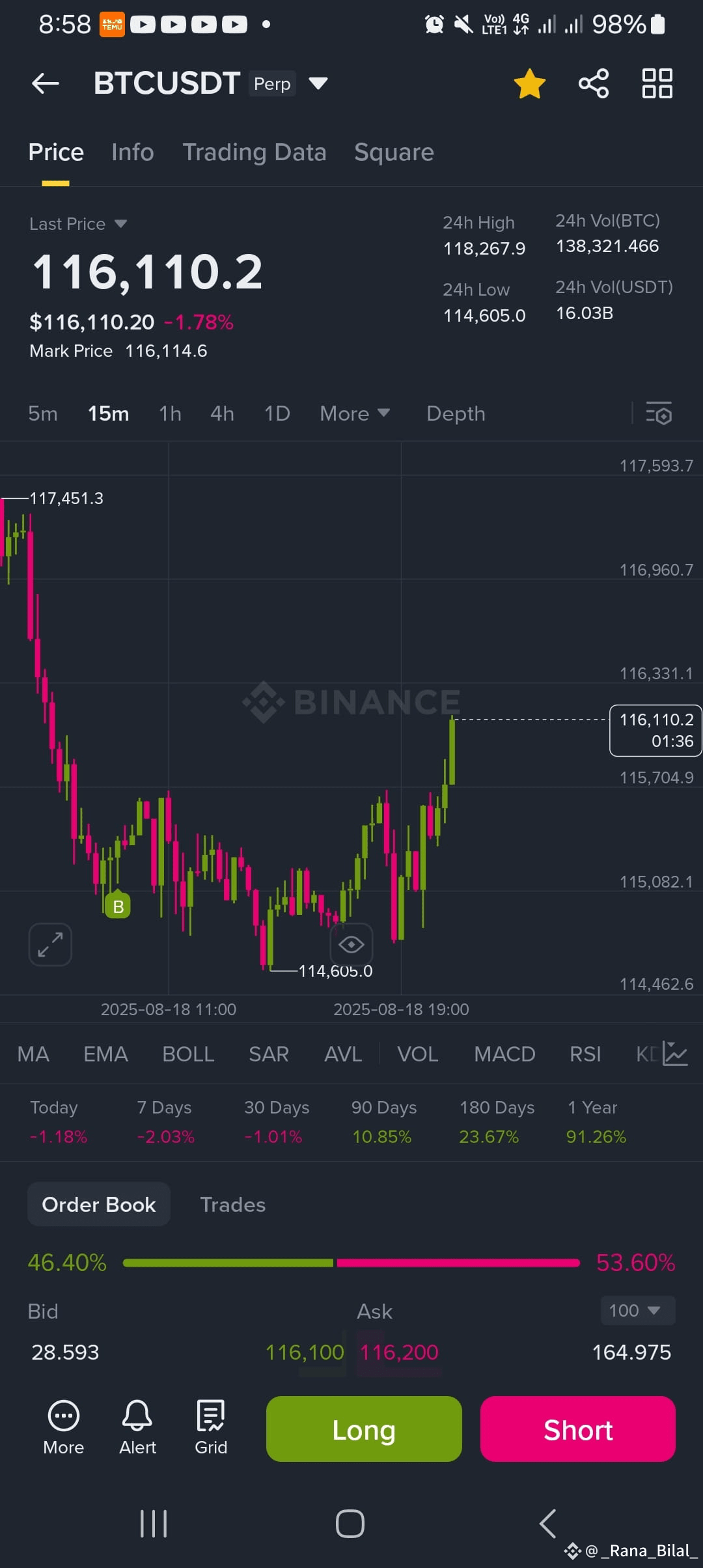
Task: Switch chart to Depth view
Action: pyautogui.click(x=456, y=413)
